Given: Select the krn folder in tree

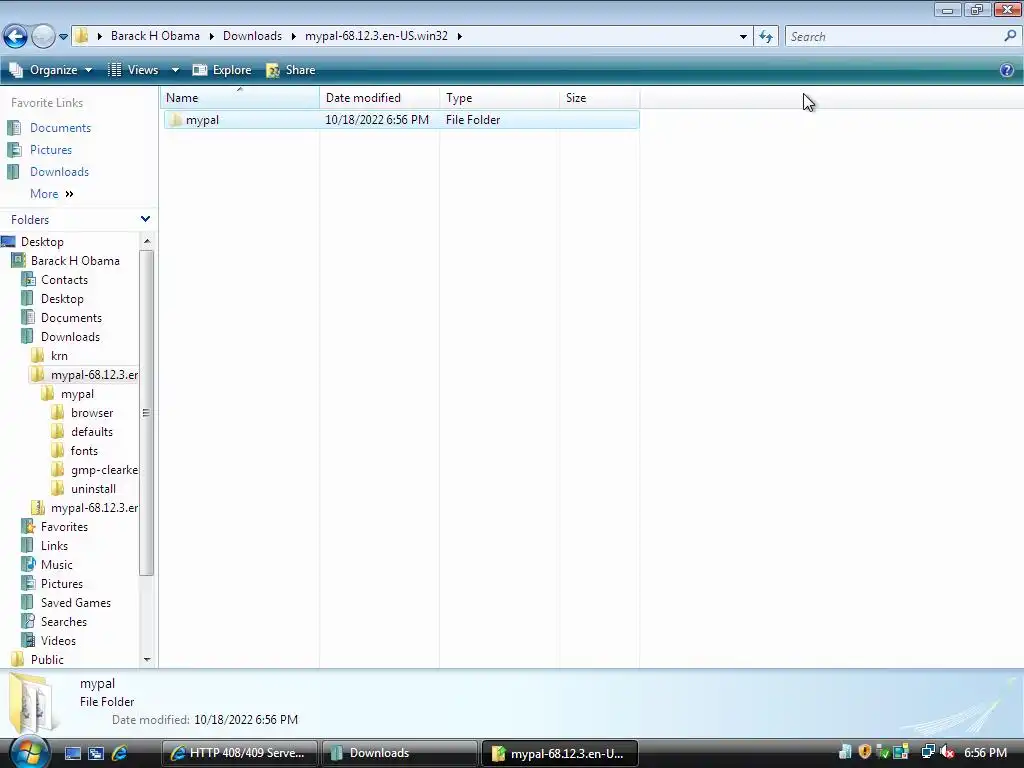Looking at the screenshot, I should [x=59, y=356].
